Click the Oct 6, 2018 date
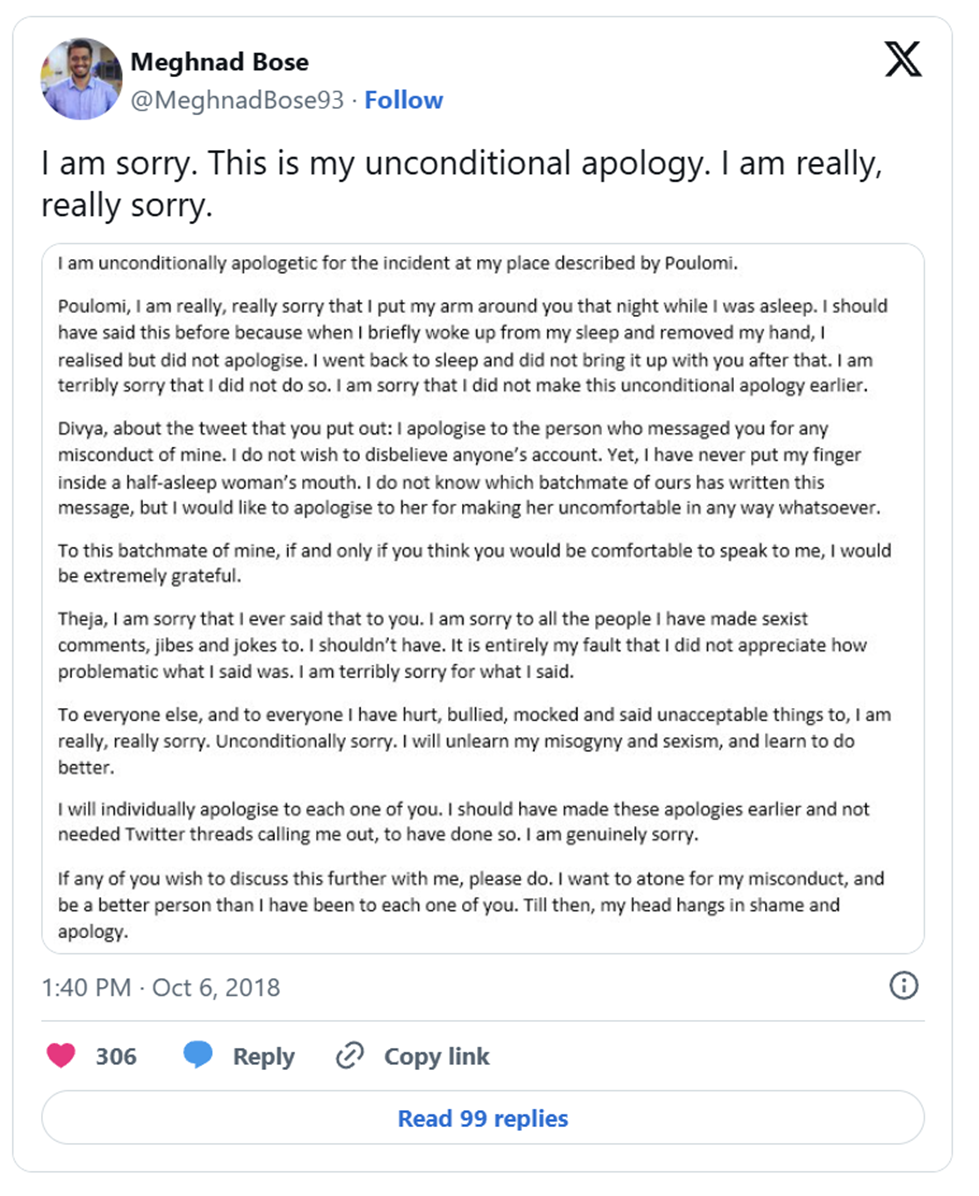The width and height of the screenshot is (979, 1196). (215, 988)
